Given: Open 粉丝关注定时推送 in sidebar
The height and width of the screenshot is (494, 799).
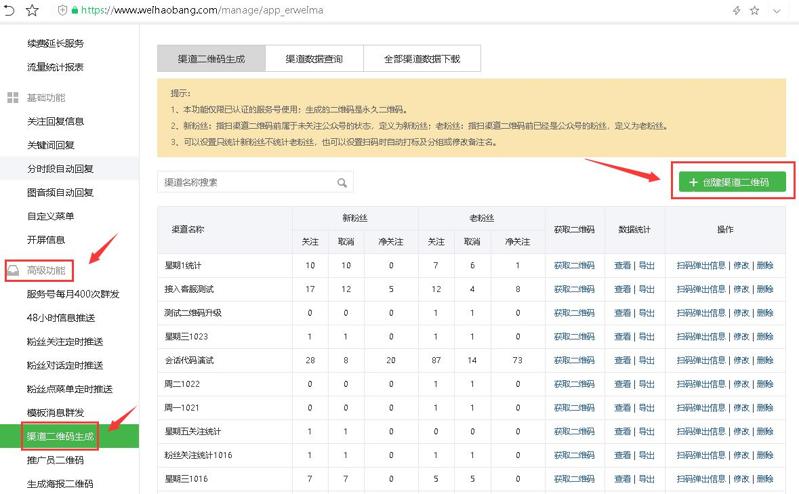Looking at the screenshot, I should tap(65, 342).
